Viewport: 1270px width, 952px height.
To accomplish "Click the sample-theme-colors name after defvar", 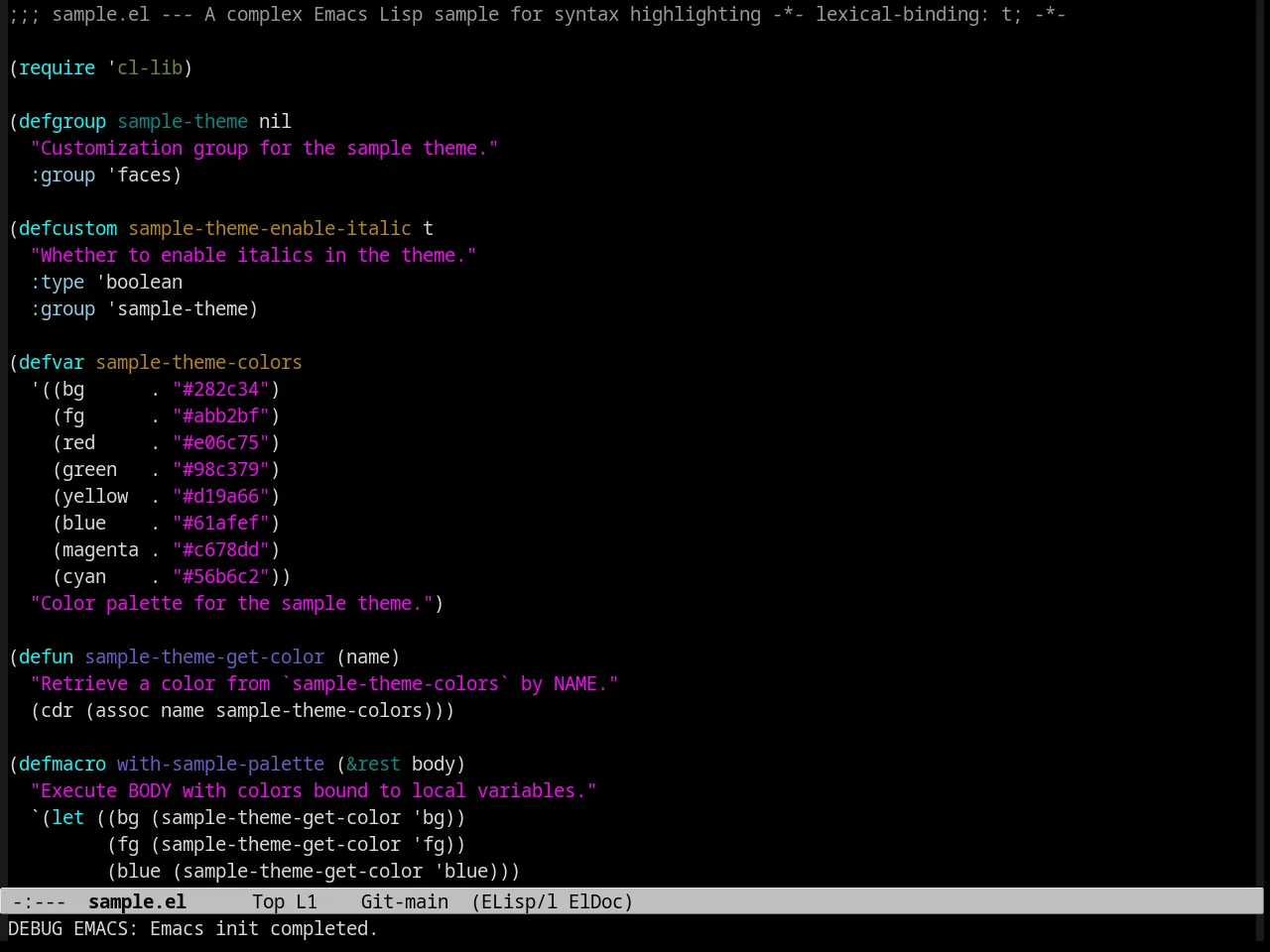I will pos(198,362).
